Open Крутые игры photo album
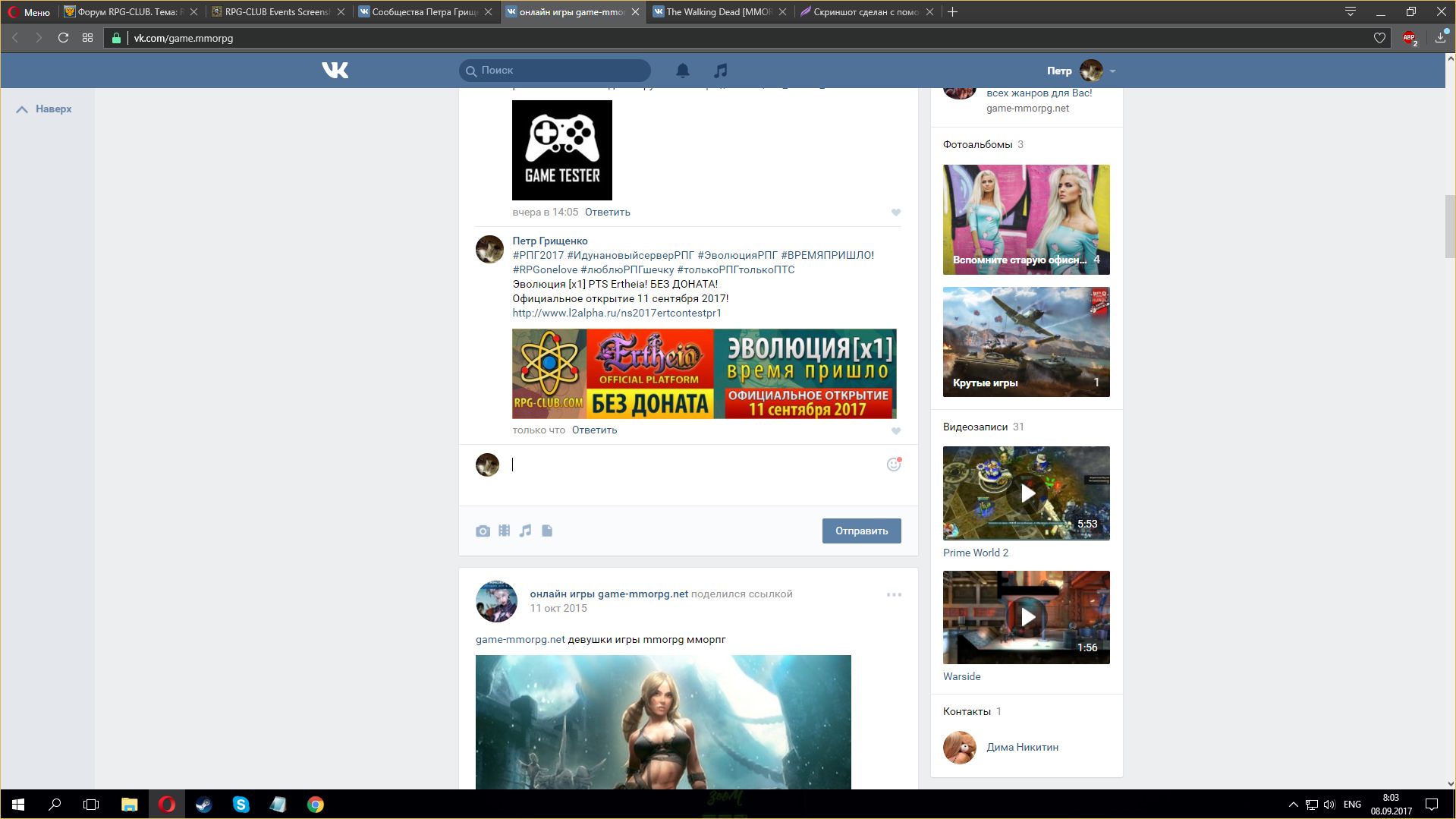 point(1026,342)
